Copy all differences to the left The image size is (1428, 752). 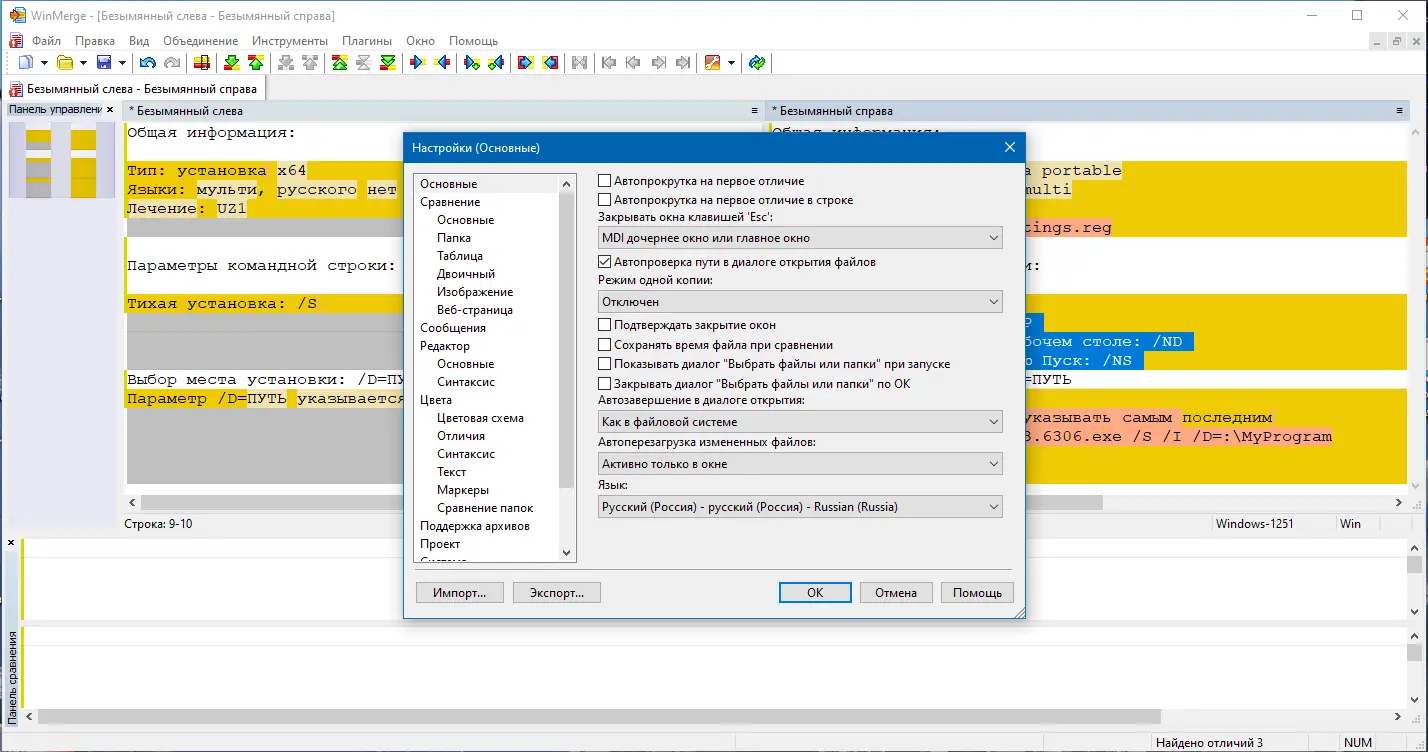pyautogui.click(x=550, y=63)
